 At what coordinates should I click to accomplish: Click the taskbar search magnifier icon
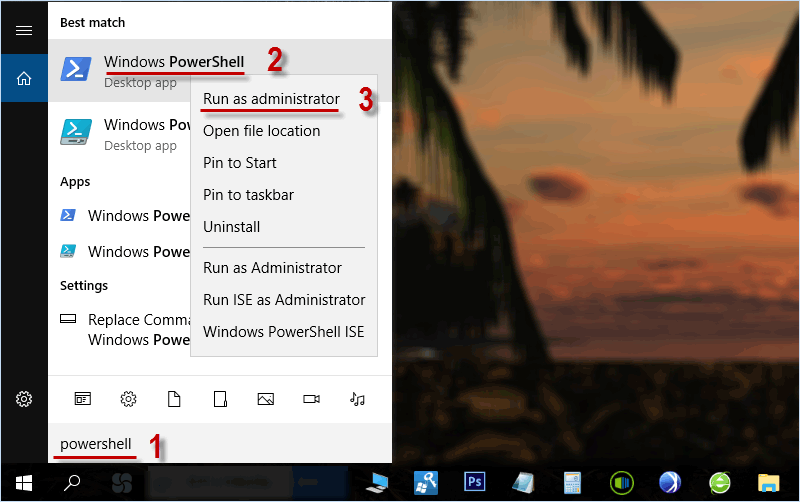71,483
